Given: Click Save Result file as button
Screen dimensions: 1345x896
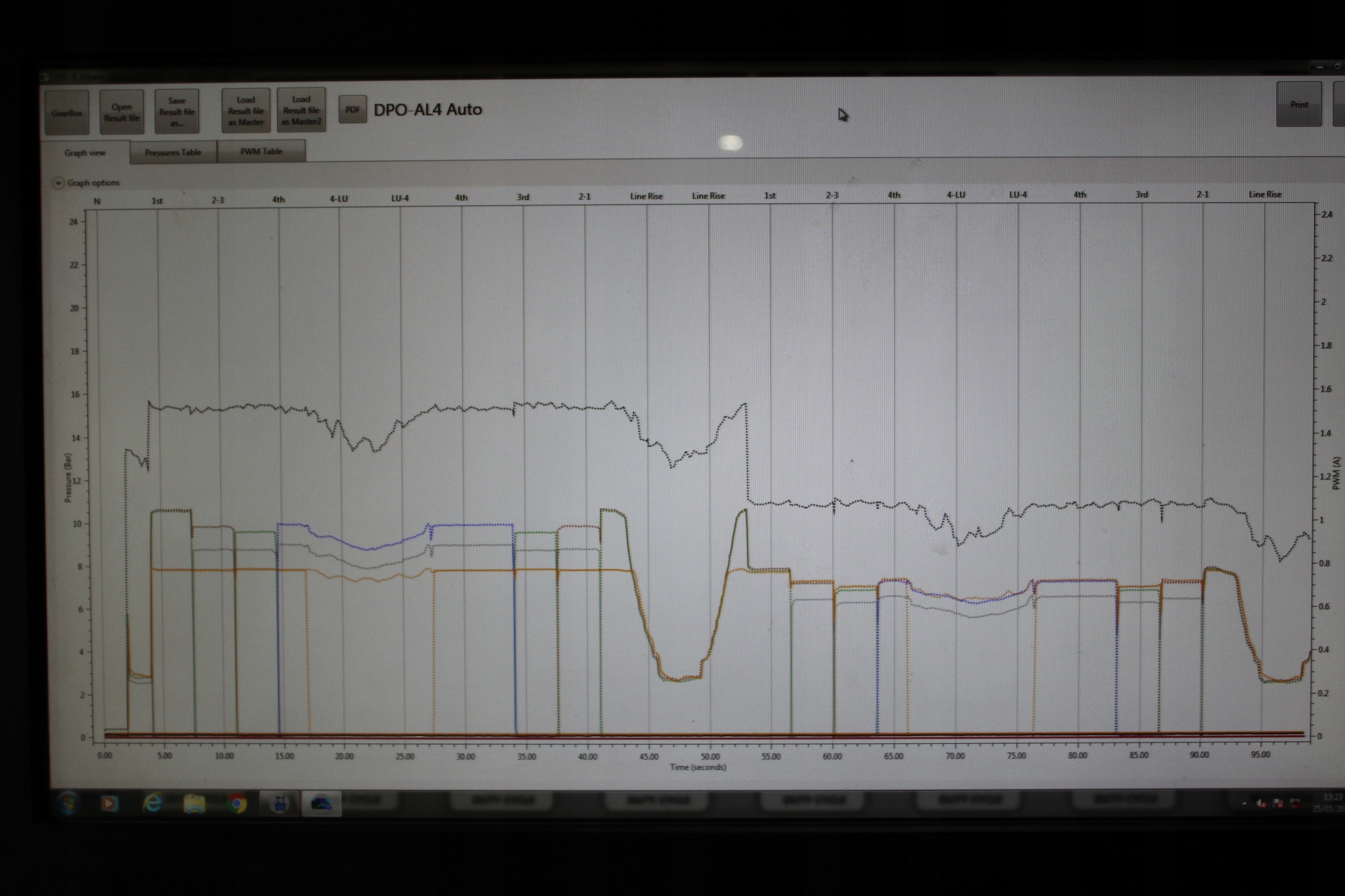Looking at the screenshot, I should click(177, 111).
